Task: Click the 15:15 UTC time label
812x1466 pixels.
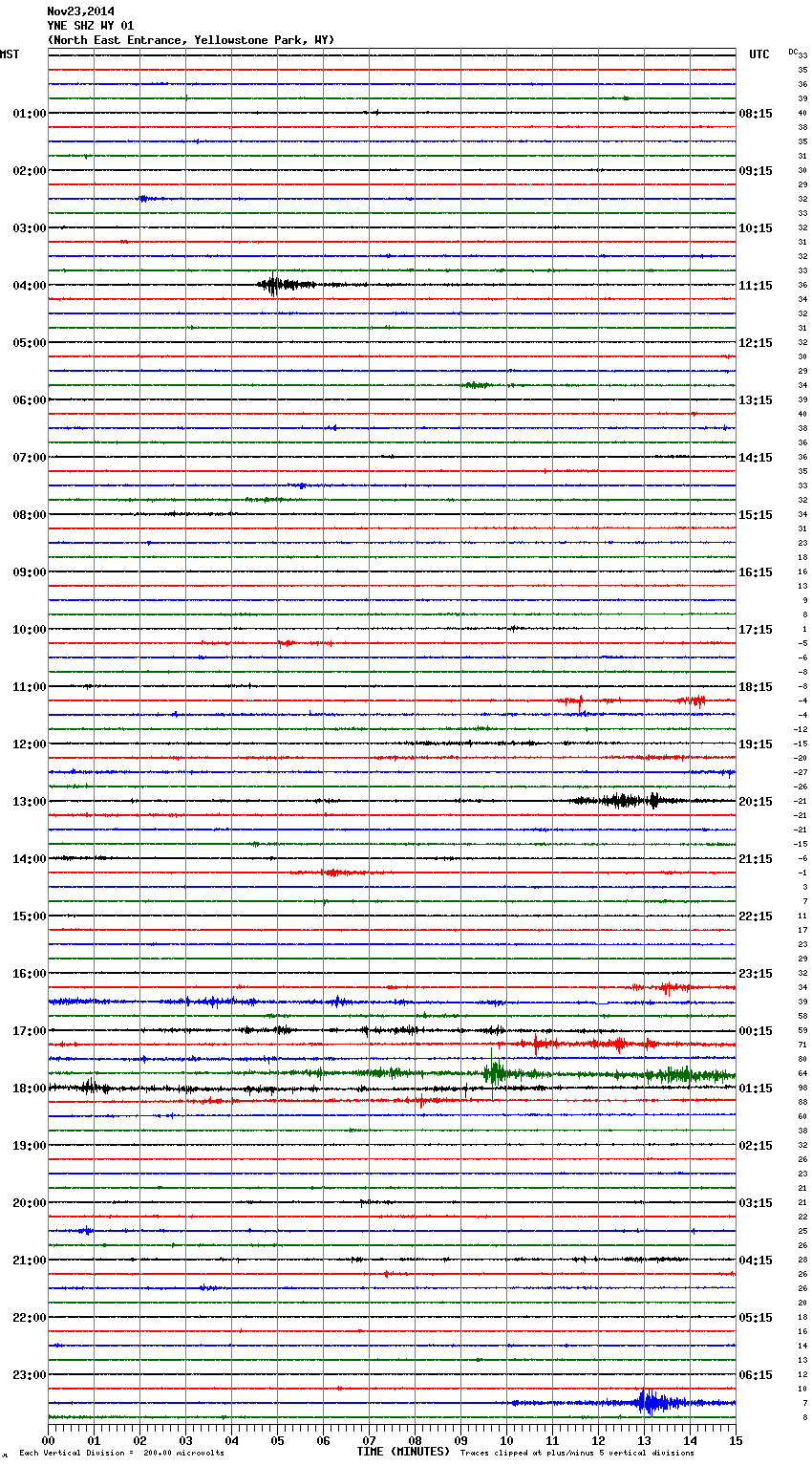Action: (756, 515)
